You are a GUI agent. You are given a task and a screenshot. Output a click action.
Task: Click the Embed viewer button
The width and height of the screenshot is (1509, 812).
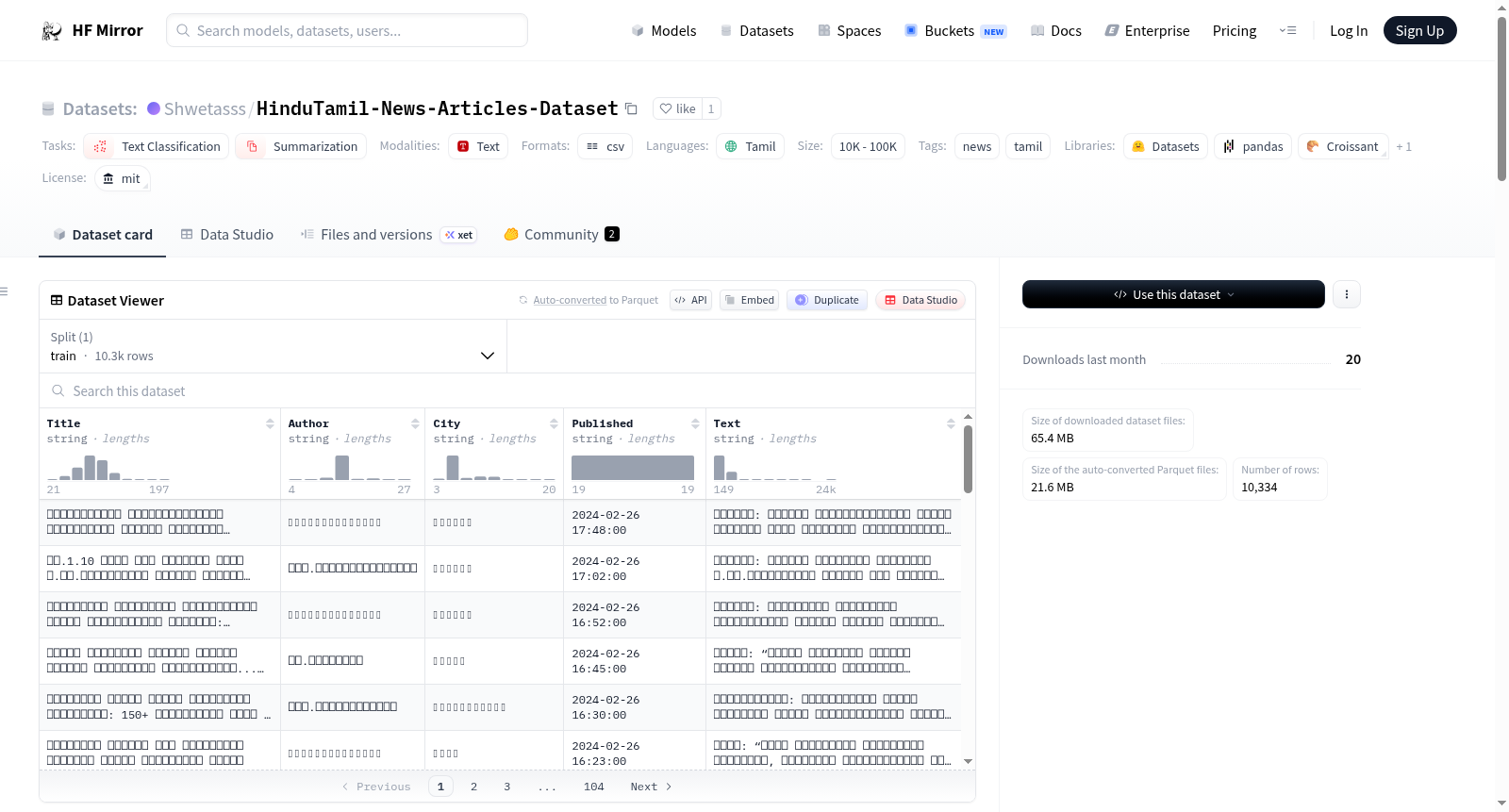pyautogui.click(x=749, y=300)
